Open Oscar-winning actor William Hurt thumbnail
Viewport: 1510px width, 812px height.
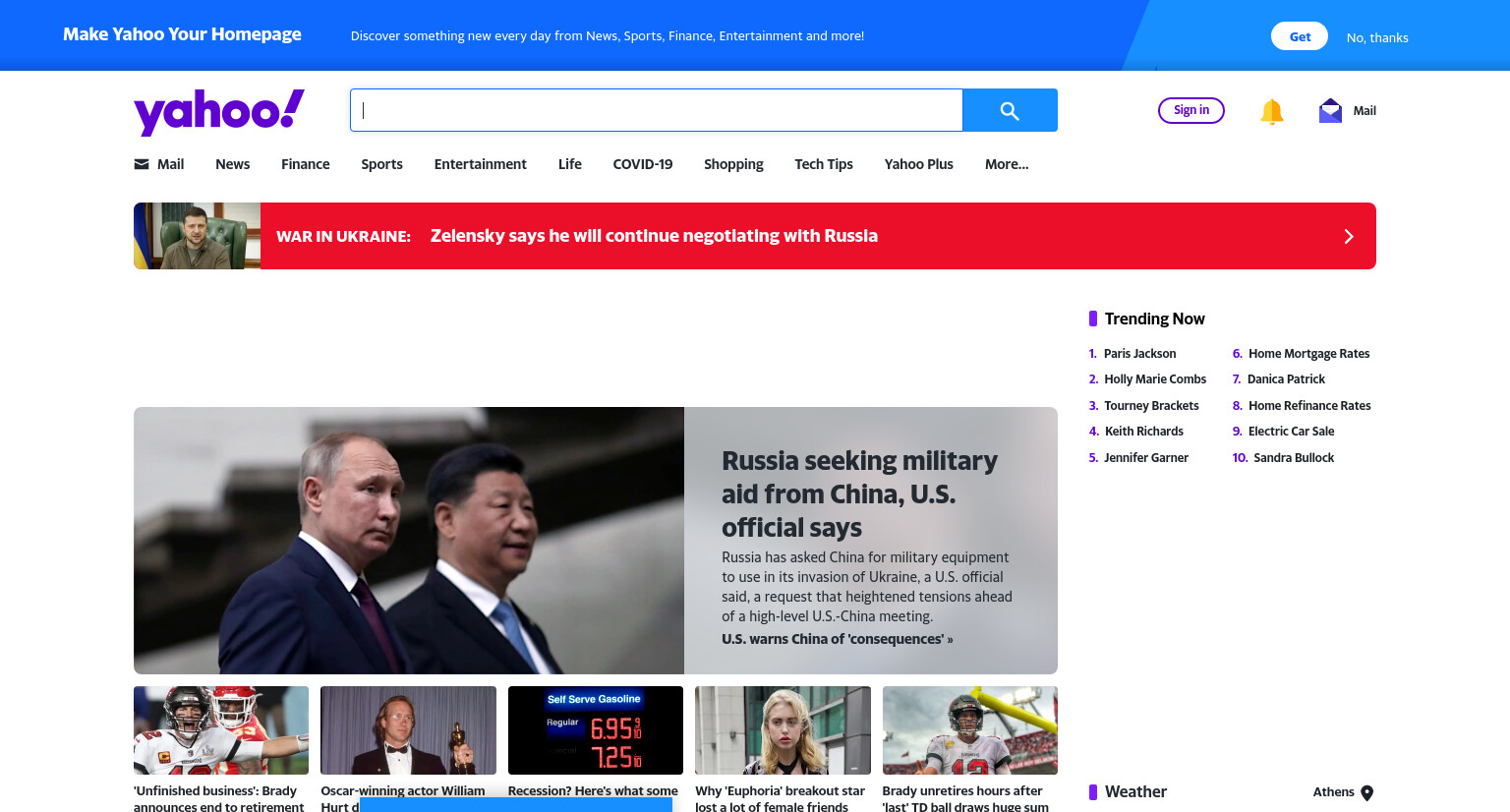click(x=408, y=730)
